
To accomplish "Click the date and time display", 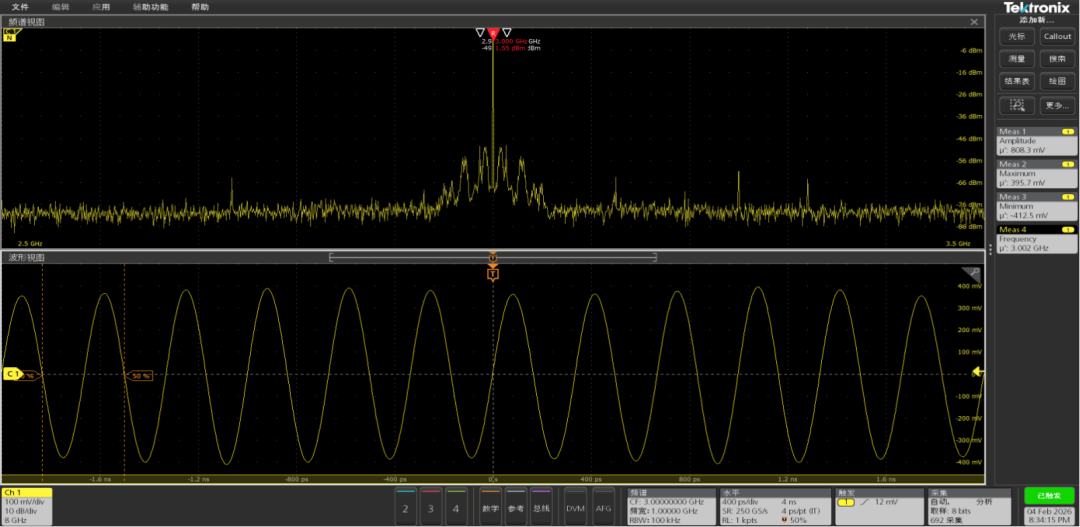I will pyautogui.click(x=1048, y=515).
